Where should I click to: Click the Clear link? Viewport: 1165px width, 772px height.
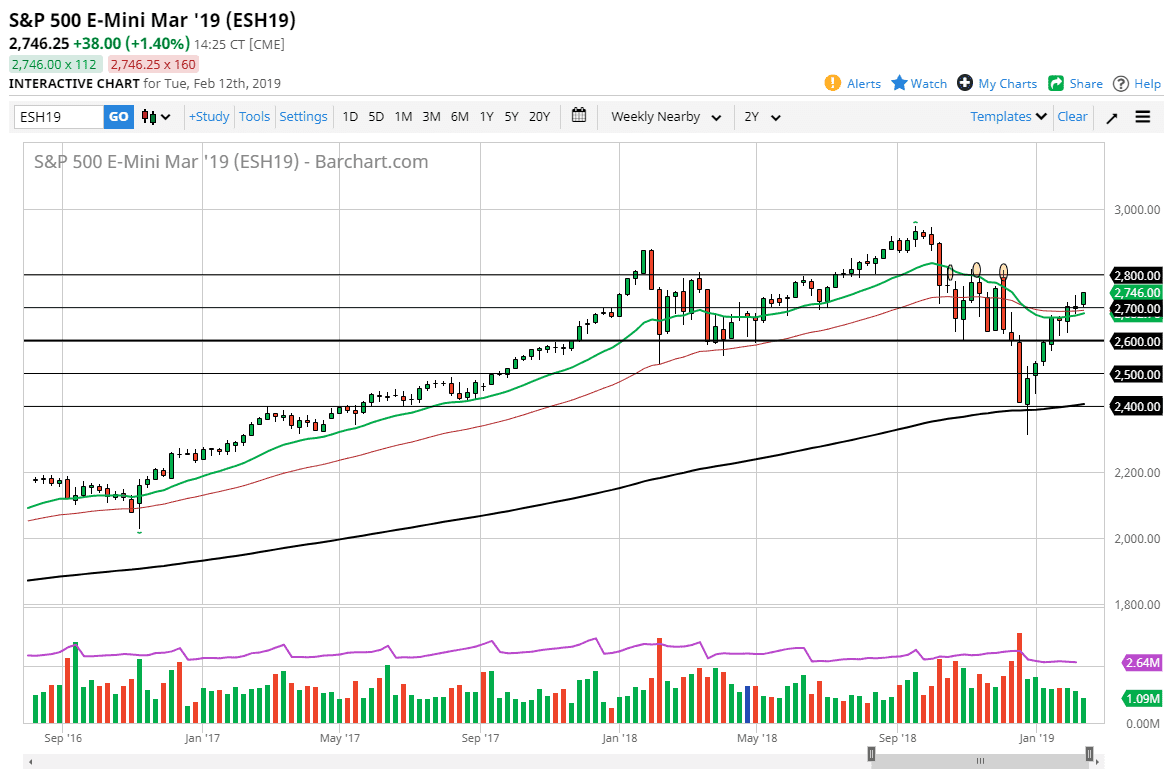1072,117
